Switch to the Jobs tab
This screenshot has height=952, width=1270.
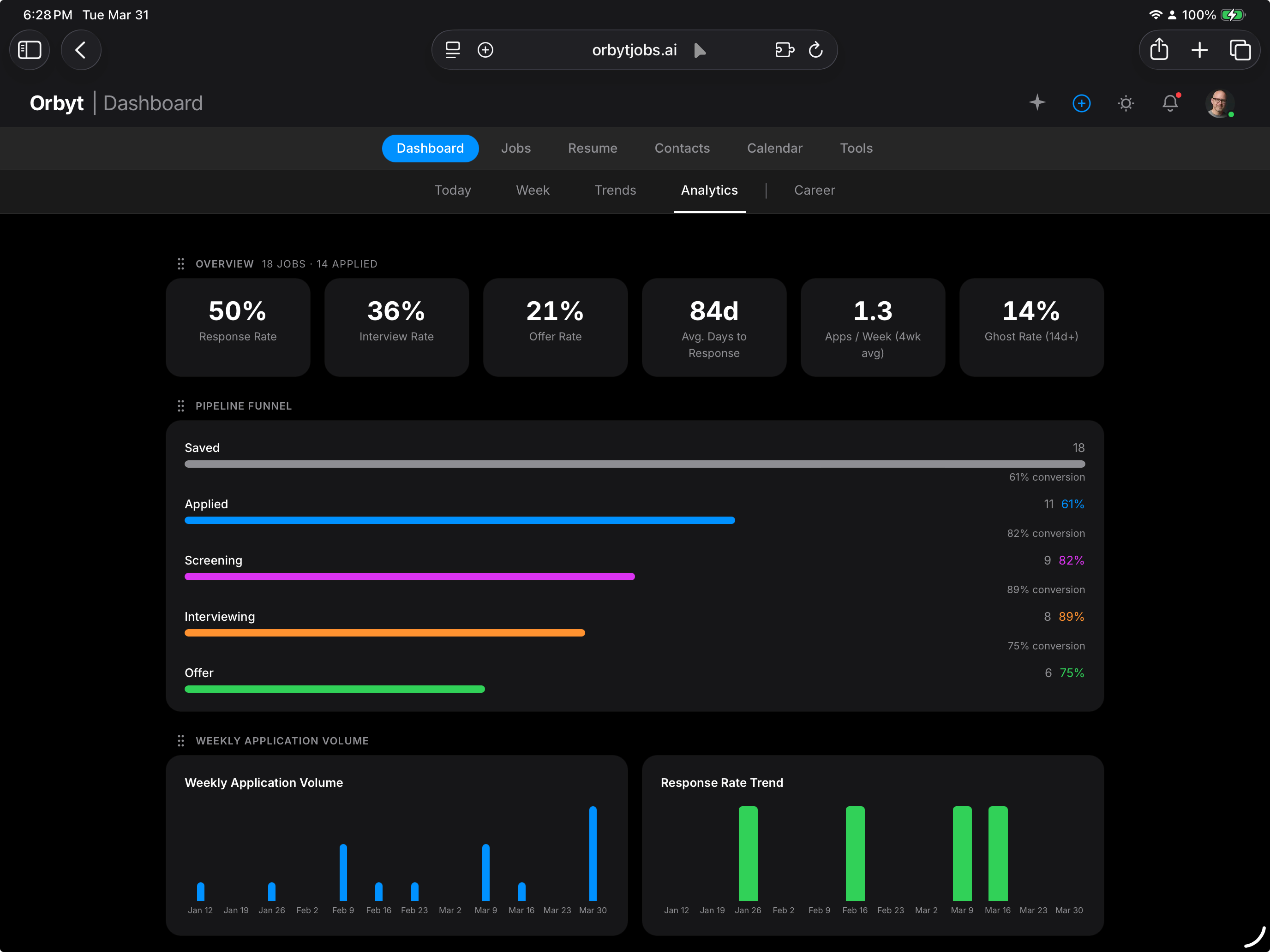[515, 148]
